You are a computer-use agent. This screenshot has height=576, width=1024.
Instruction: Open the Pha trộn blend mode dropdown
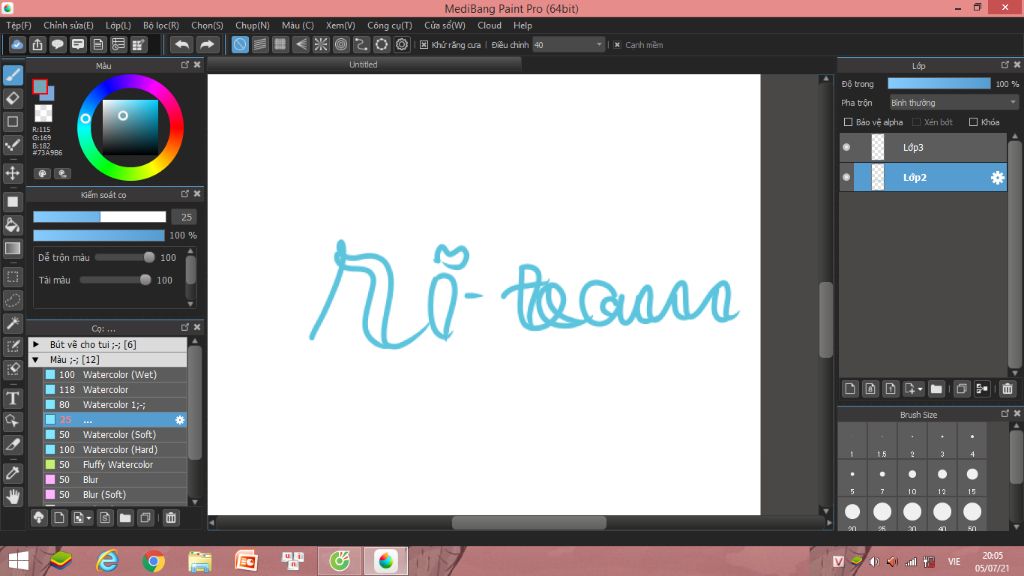pyautogui.click(x=953, y=103)
